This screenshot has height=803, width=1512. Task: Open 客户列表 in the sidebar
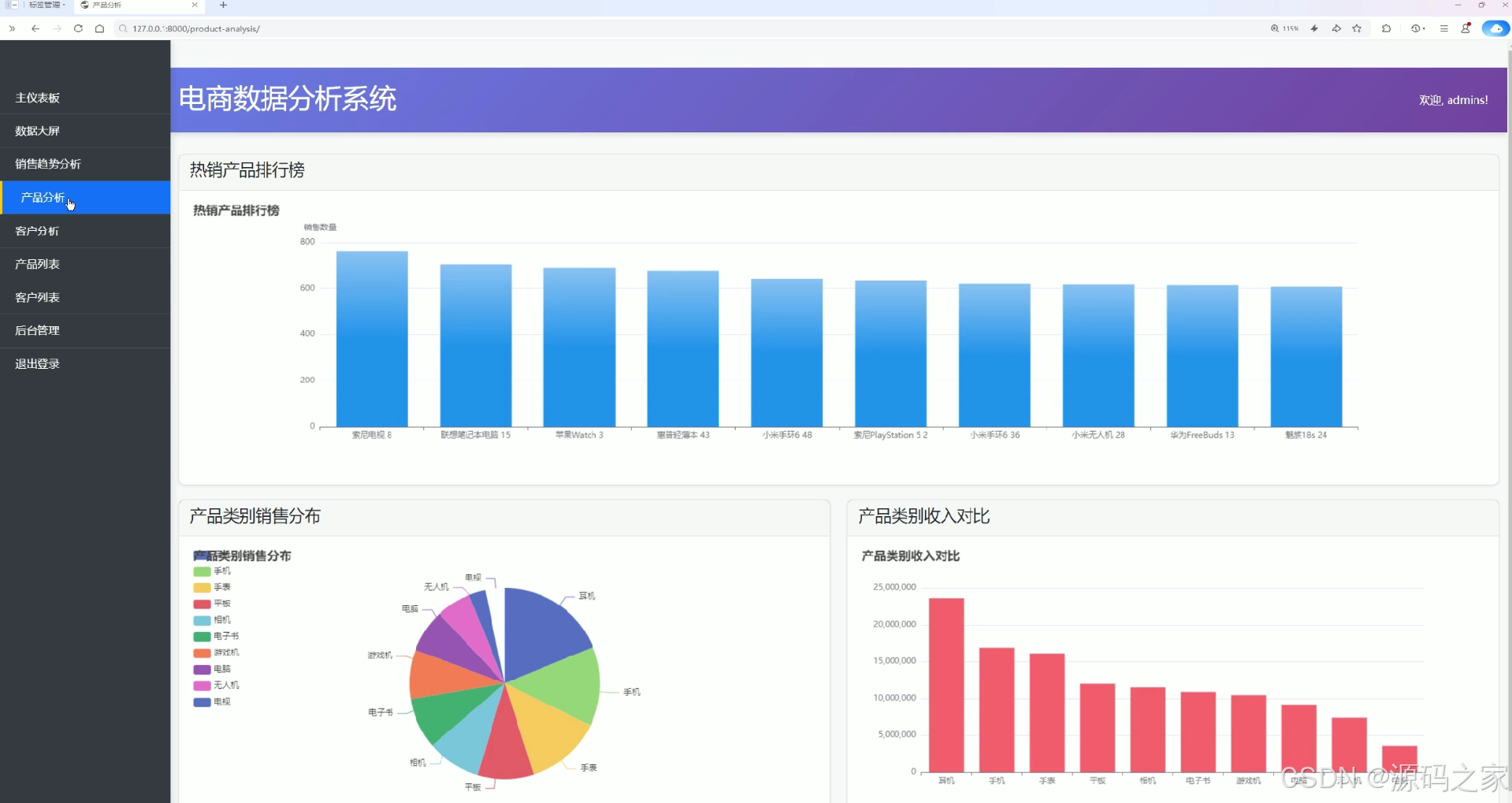point(85,297)
